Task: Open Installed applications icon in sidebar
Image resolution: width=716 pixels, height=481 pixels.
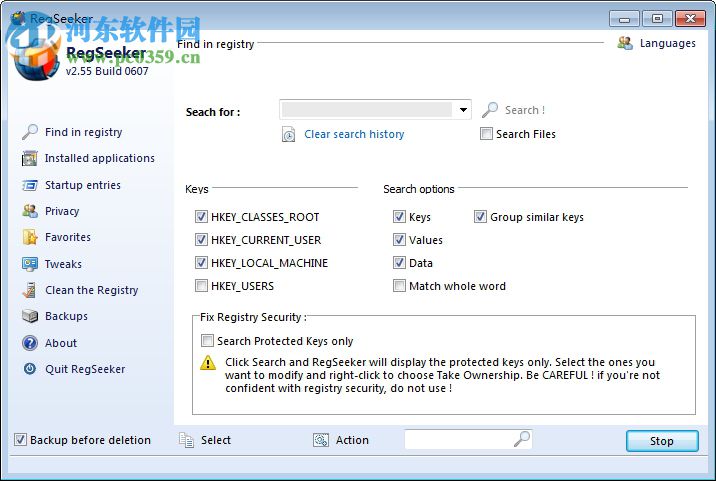Action: pyautogui.click(x=29, y=158)
